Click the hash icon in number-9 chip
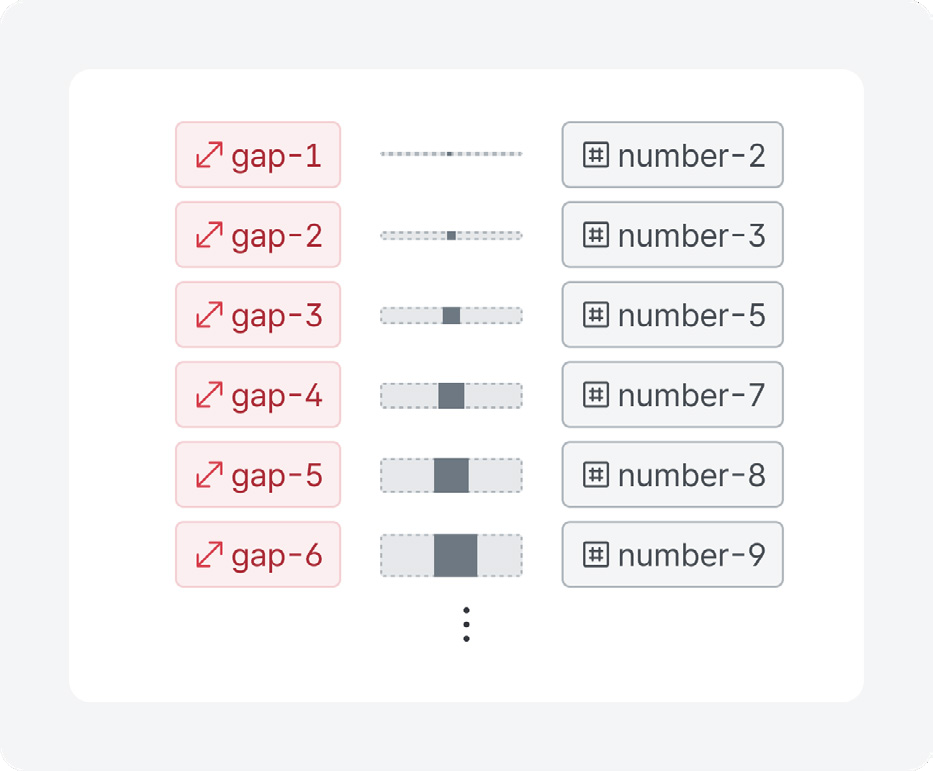This screenshot has height=771, width=933. point(596,554)
